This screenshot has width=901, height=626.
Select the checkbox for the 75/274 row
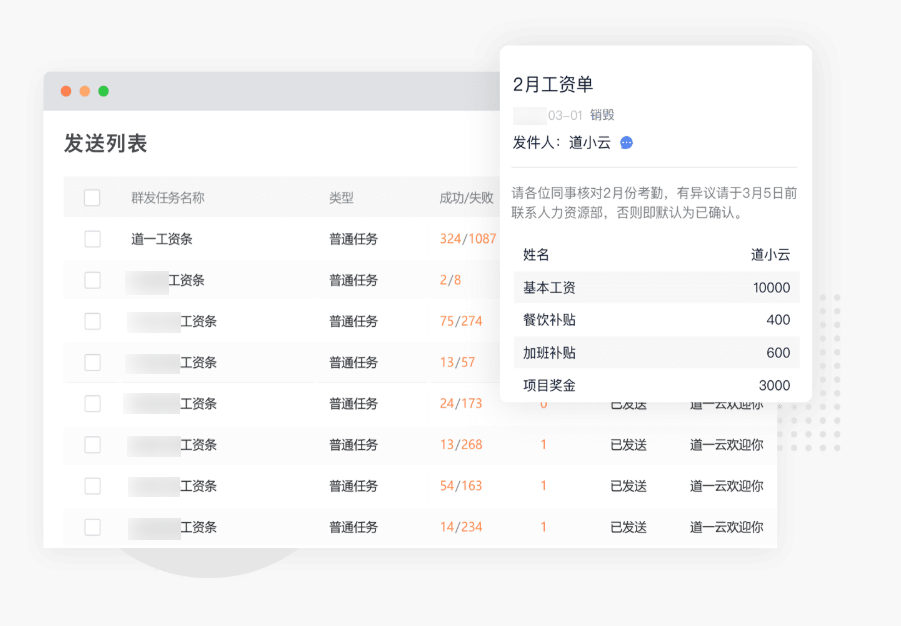point(92,321)
